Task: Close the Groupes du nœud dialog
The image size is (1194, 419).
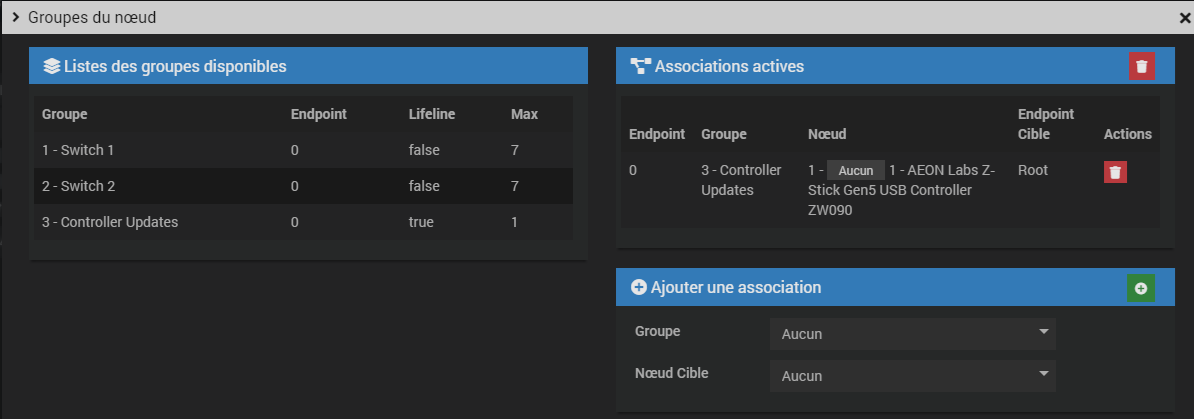Action: click(1185, 18)
